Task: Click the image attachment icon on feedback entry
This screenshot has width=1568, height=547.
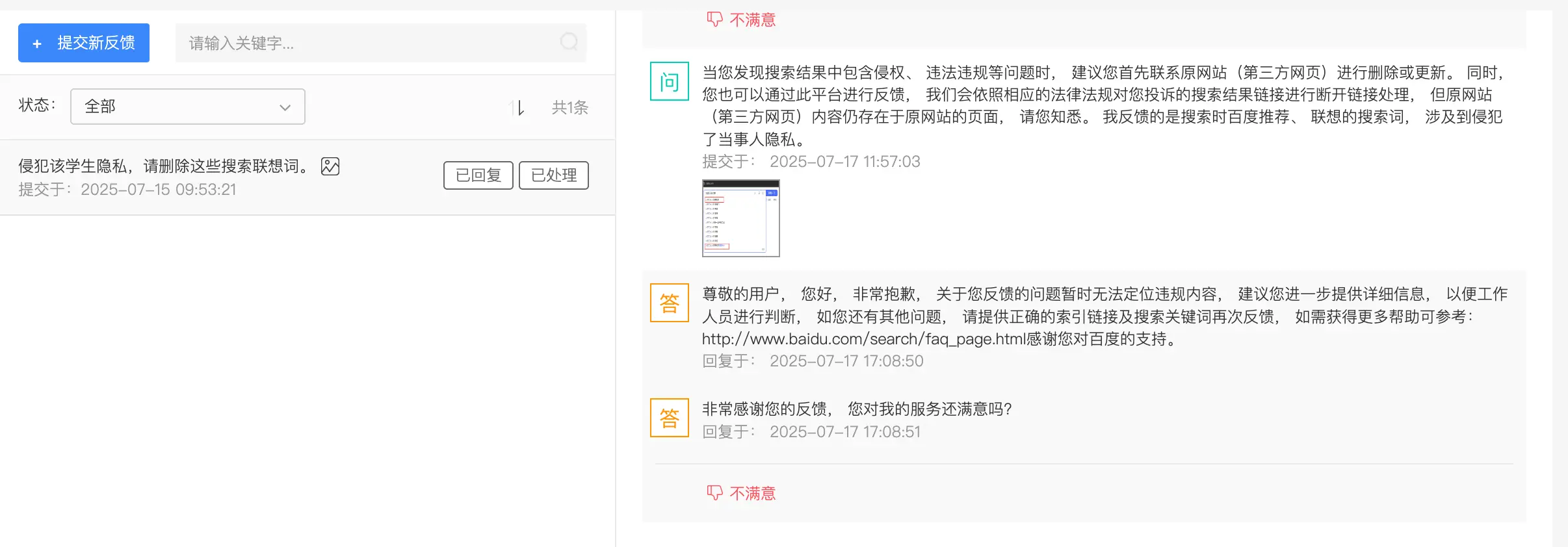Action: 330,166
